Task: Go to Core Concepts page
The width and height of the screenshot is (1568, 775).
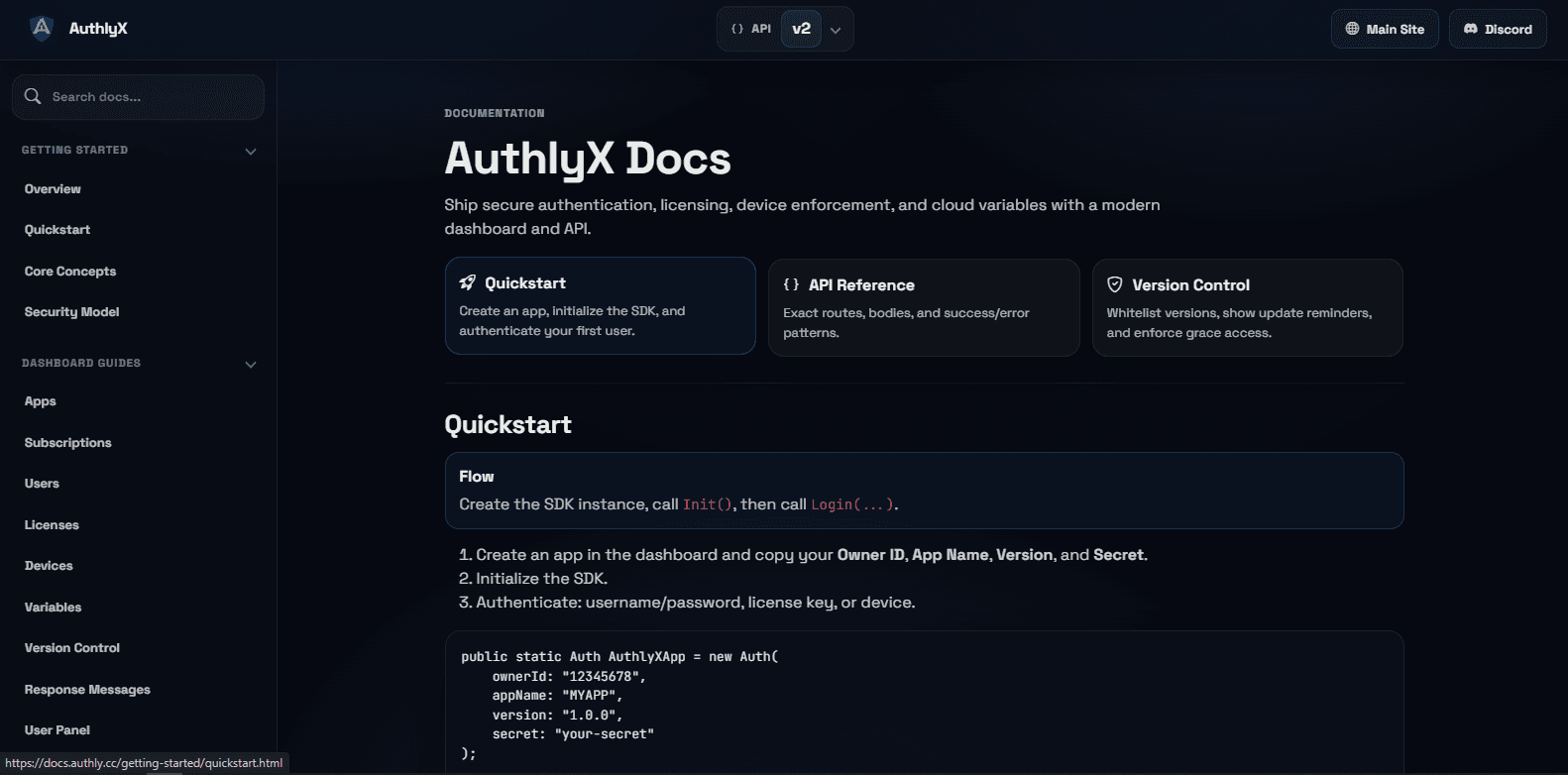Action: [70, 272]
